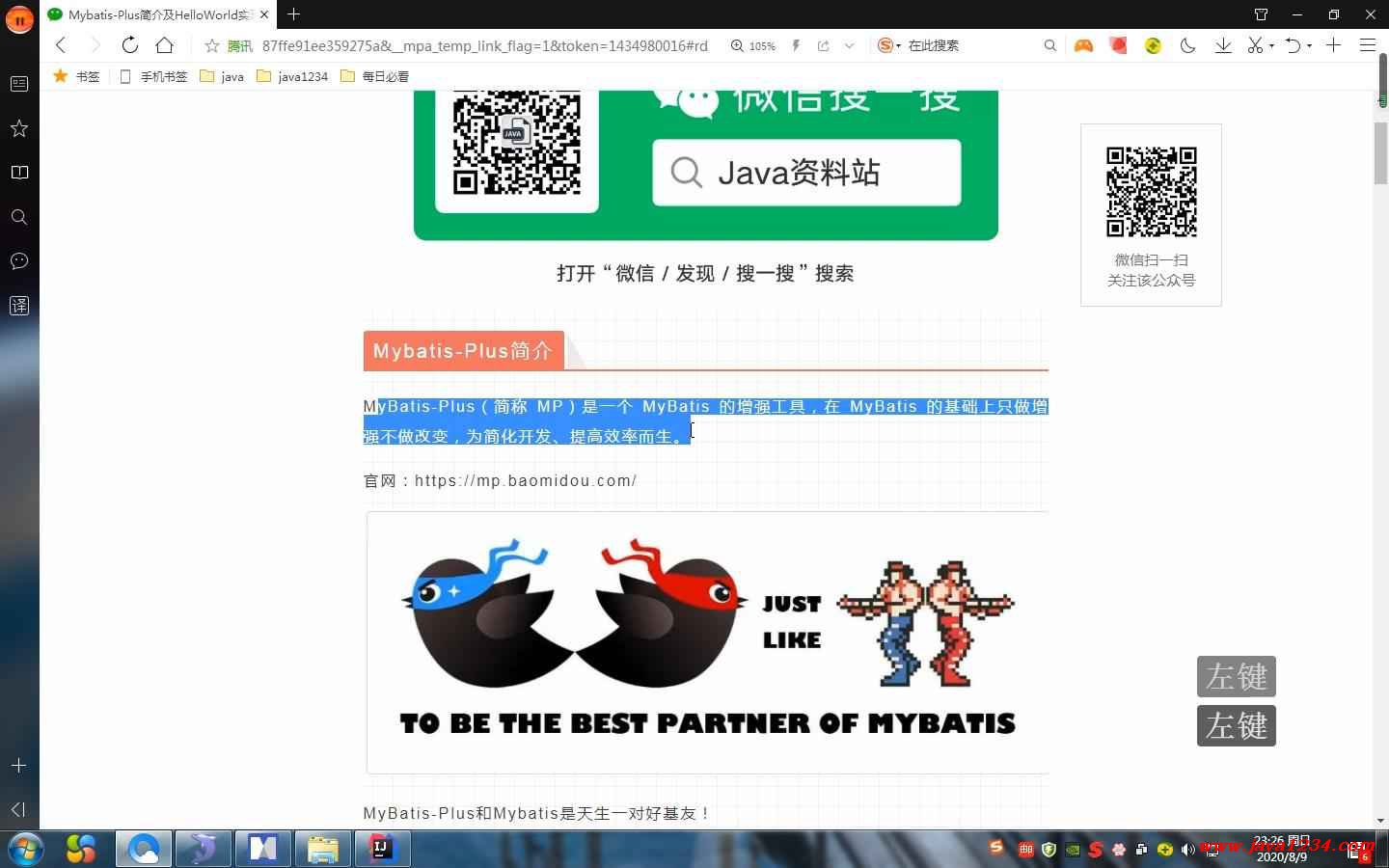Click the Java资料站 search box graphic
The image size is (1389, 868).
pyautogui.click(x=806, y=173)
